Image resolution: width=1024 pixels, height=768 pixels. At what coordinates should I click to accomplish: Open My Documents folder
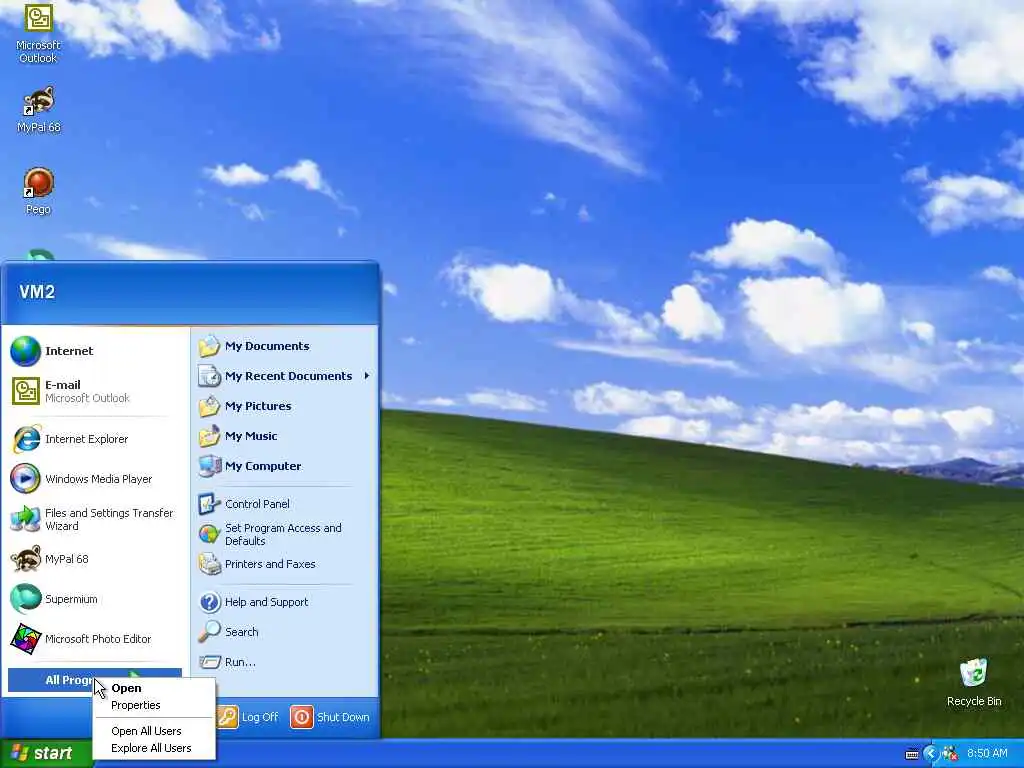pyautogui.click(x=284, y=346)
